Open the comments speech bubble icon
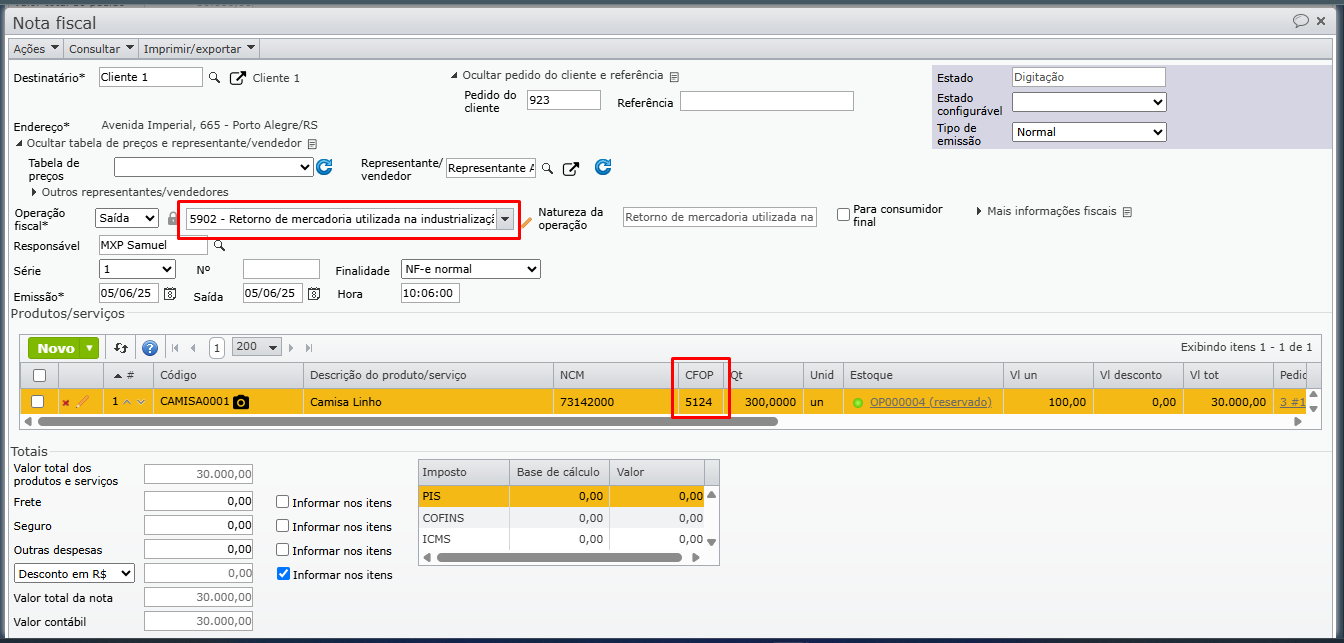1344x643 pixels. (x=1300, y=21)
